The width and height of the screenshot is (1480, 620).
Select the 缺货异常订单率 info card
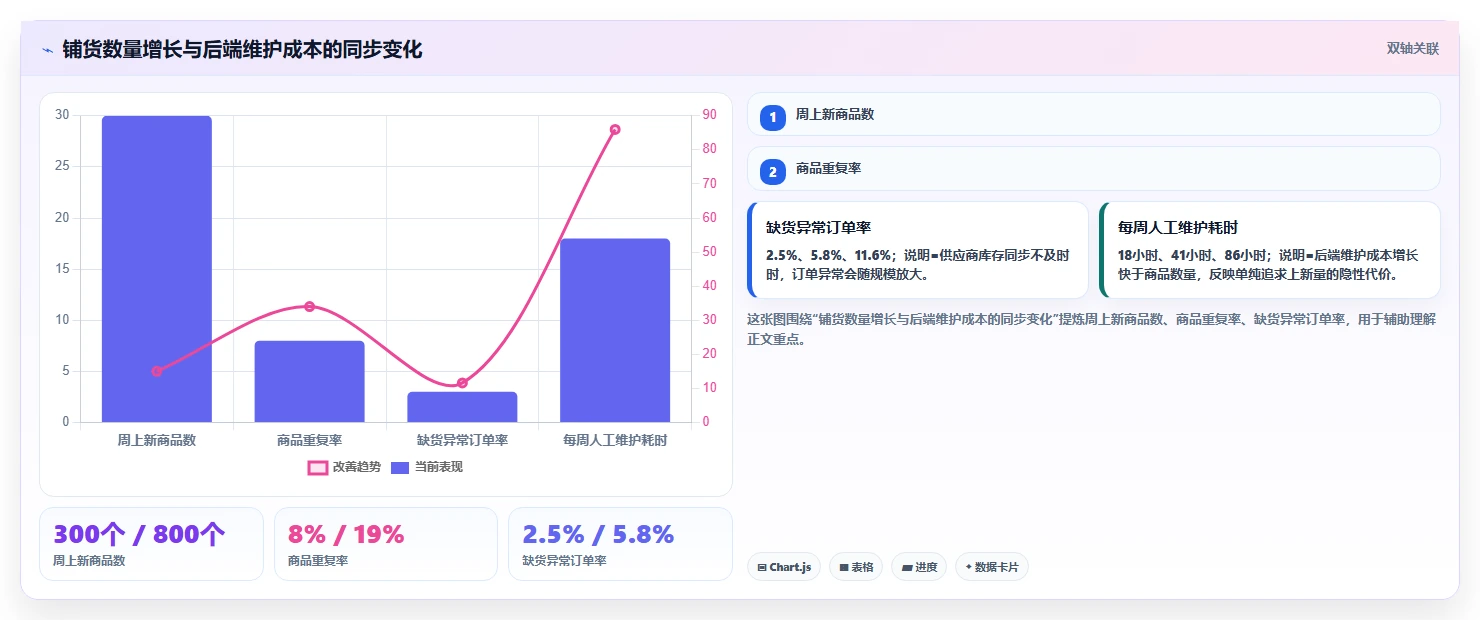[x=918, y=250]
